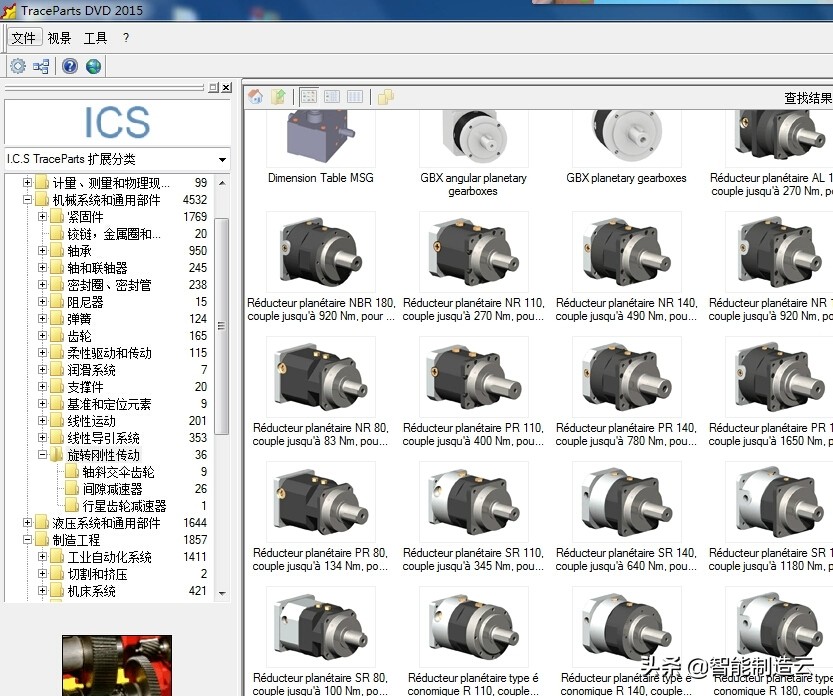The image size is (833, 696).
Task: Open the I.C.S TraceParts 扩展分类 dropdown
Action: pyautogui.click(x=223, y=158)
